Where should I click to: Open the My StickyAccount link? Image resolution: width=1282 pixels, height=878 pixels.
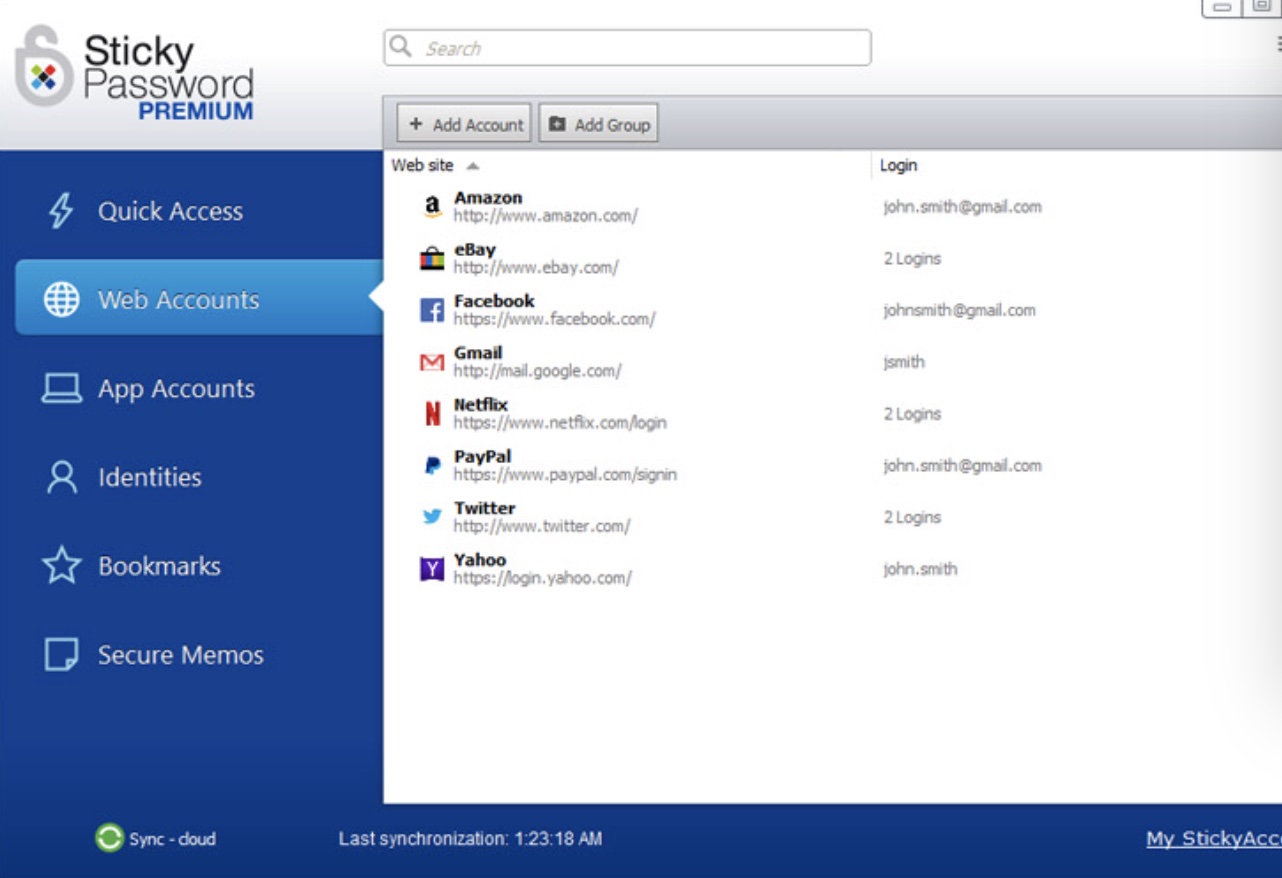(1212, 839)
